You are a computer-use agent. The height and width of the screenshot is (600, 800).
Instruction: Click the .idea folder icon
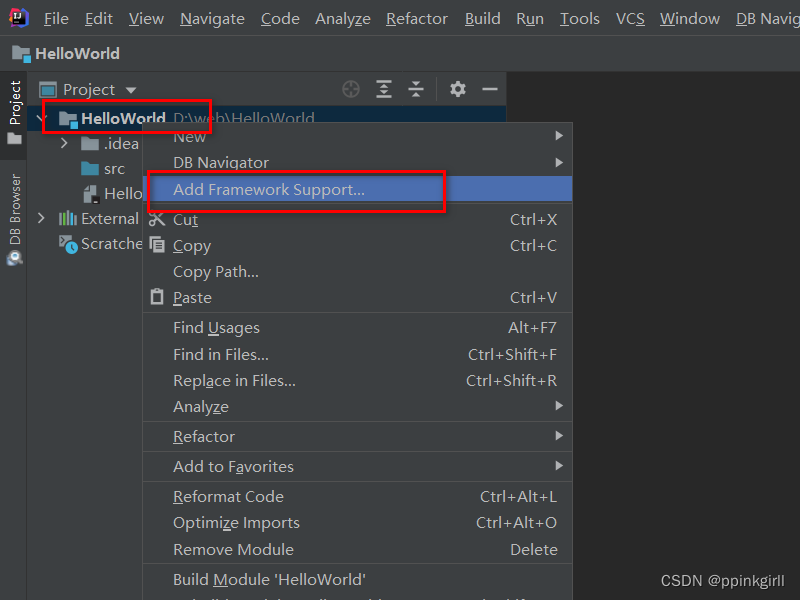click(x=90, y=143)
